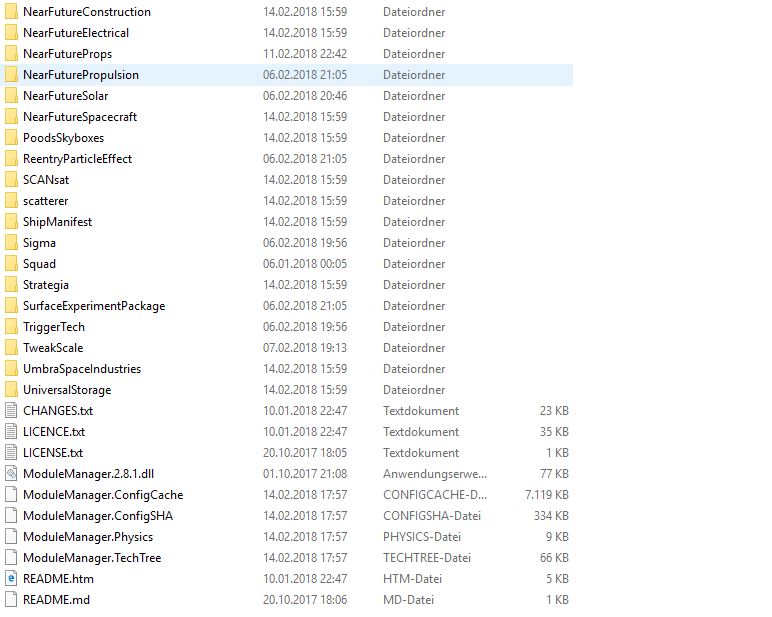Viewport: 772px width, 617px height.
Task: Select the ModuleManager.Physics file name
Action: tap(88, 537)
